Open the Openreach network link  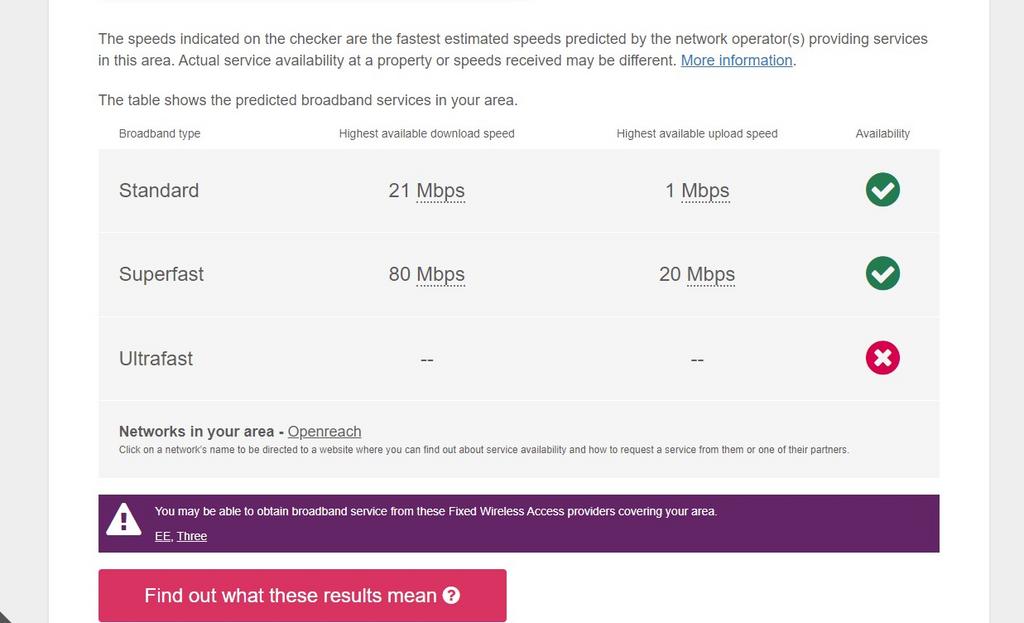tap(324, 432)
